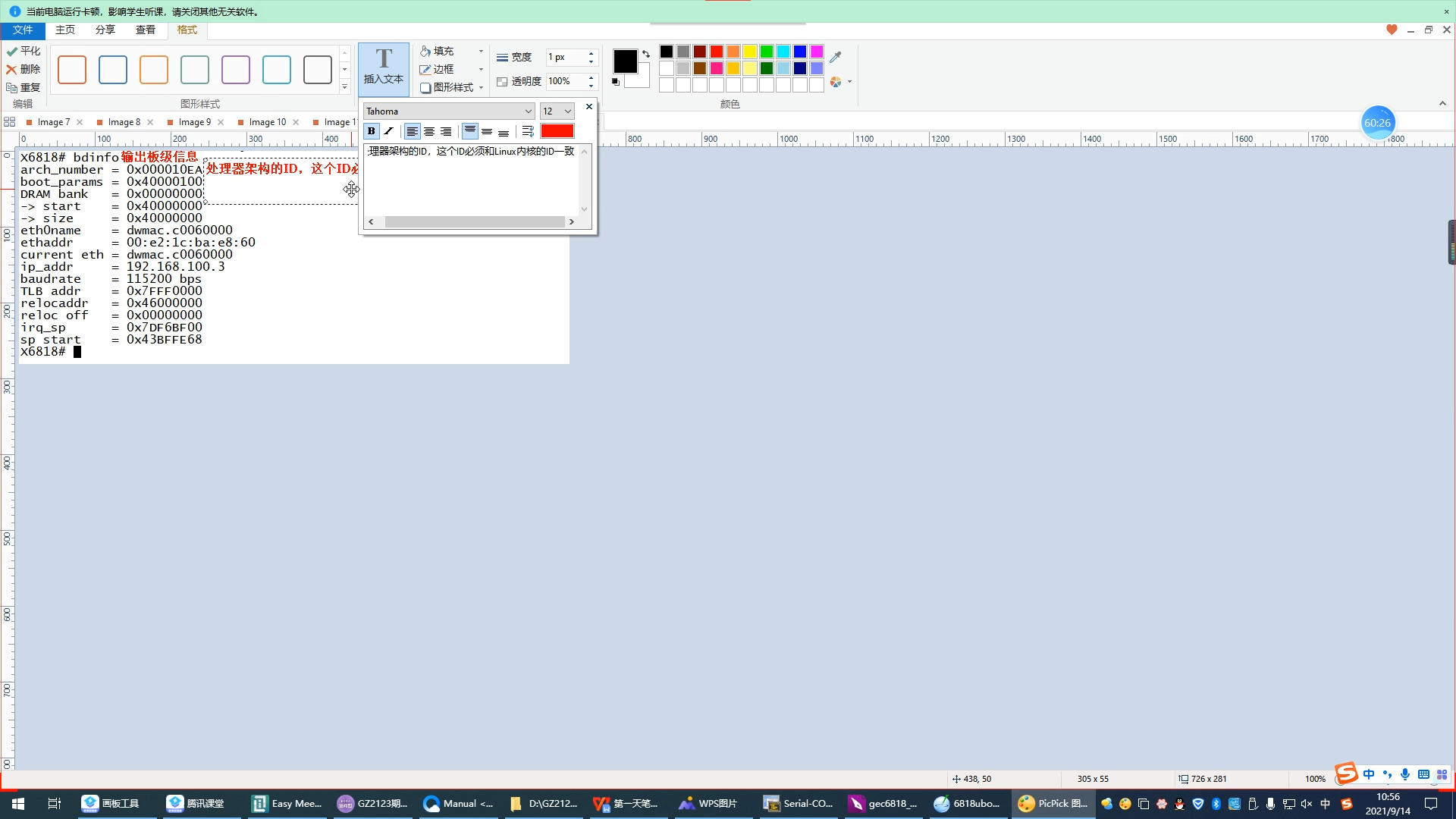
Task: Select the yellow color in the palette
Action: coord(750,52)
